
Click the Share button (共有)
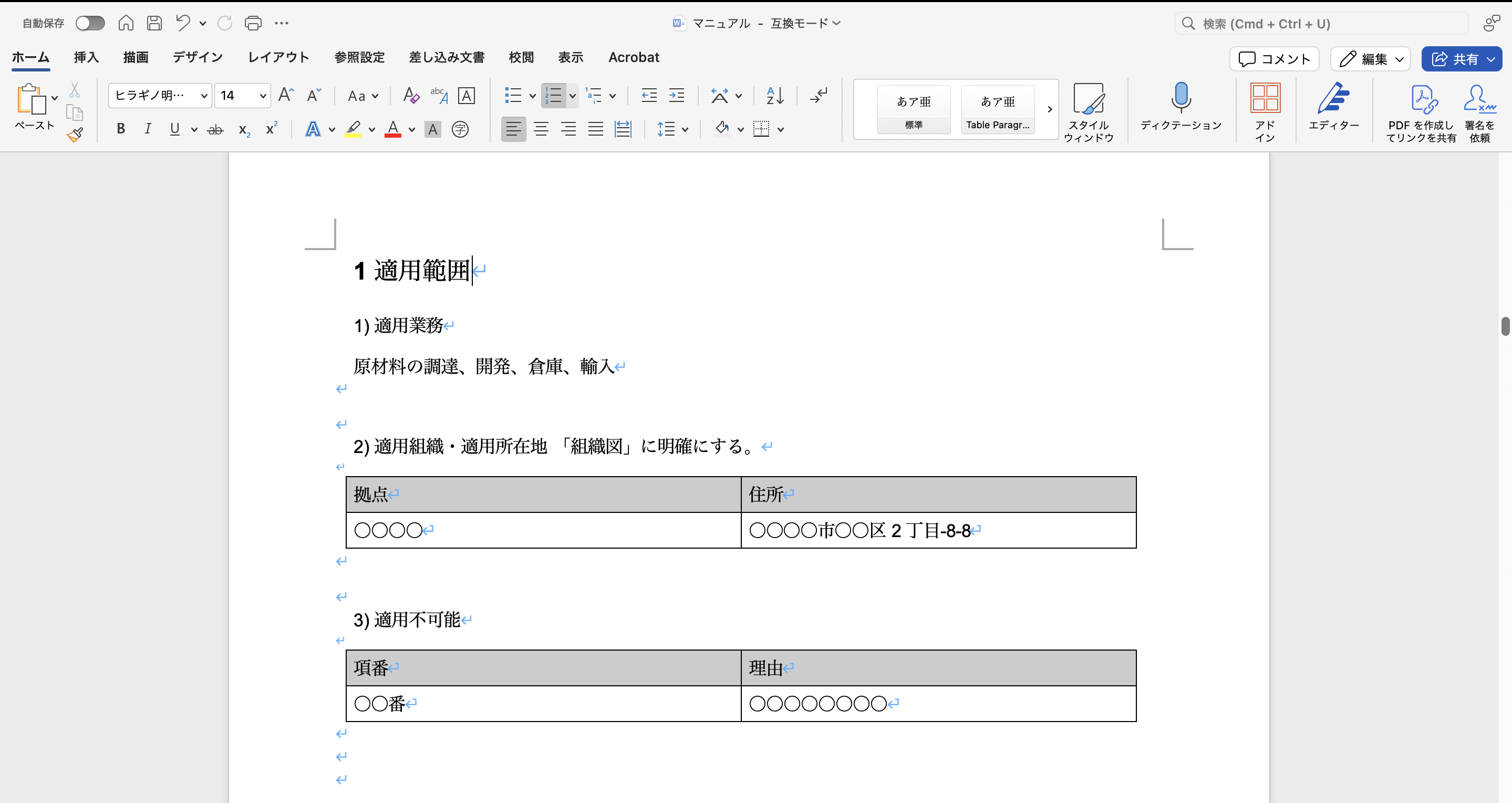tap(1455, 59)
